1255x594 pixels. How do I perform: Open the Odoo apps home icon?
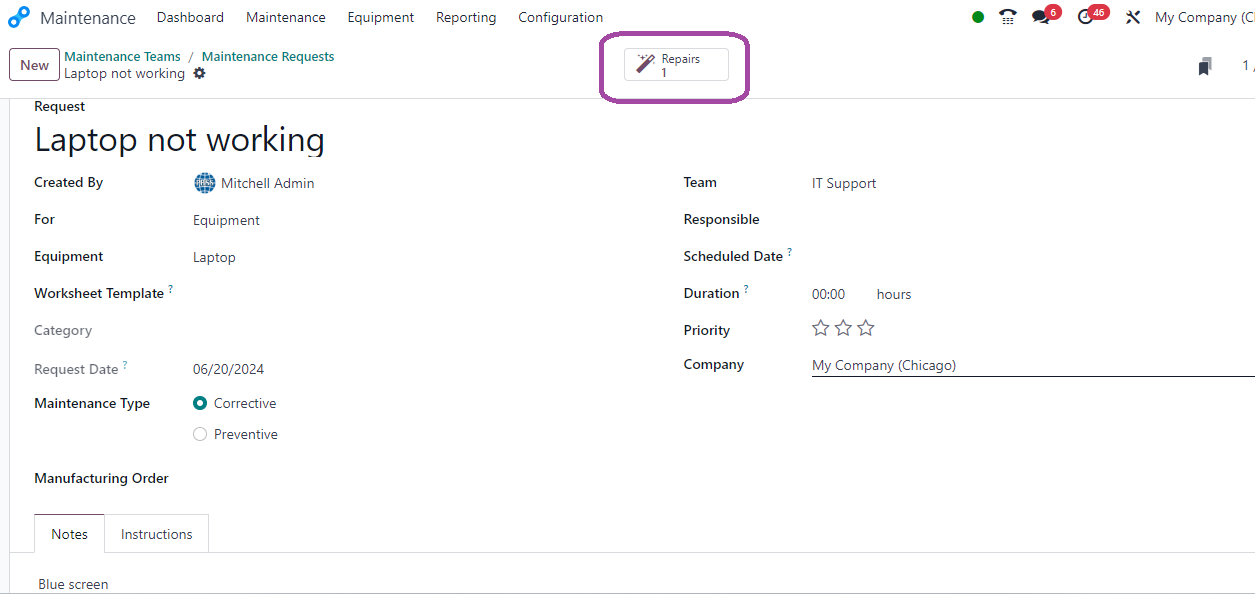(19, 17)
